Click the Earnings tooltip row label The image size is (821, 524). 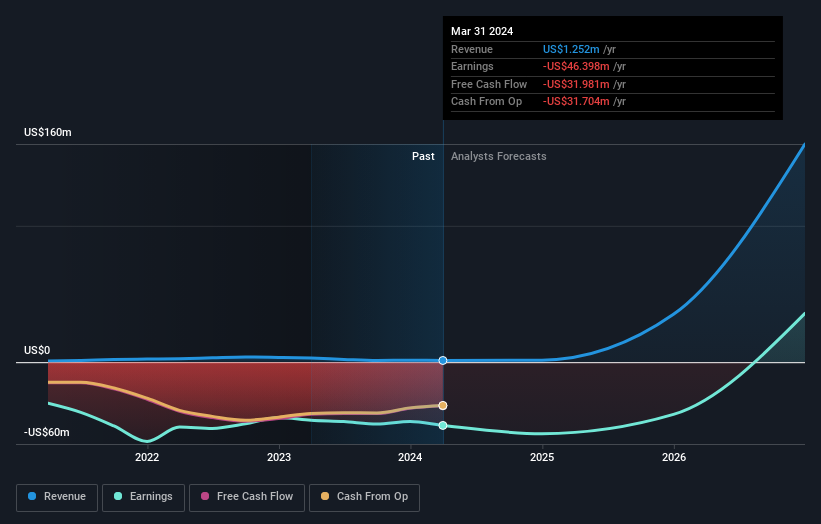point(472,66)
